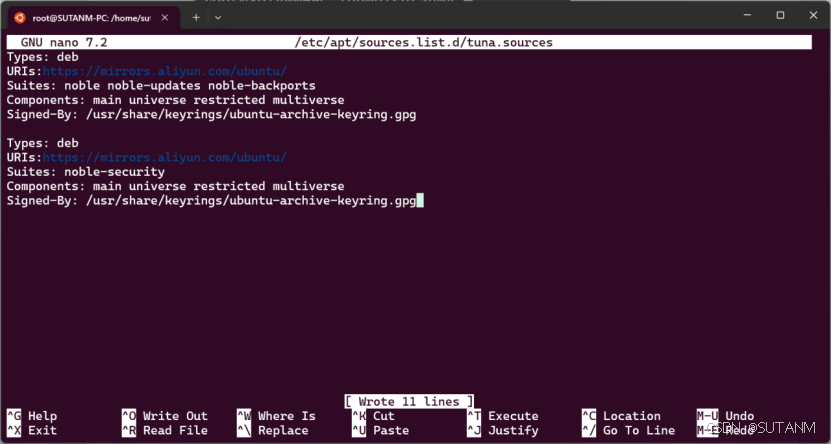Open the first mirrors.aliyun.com URL link
The image size is (831, 444).
coord(165,71)
